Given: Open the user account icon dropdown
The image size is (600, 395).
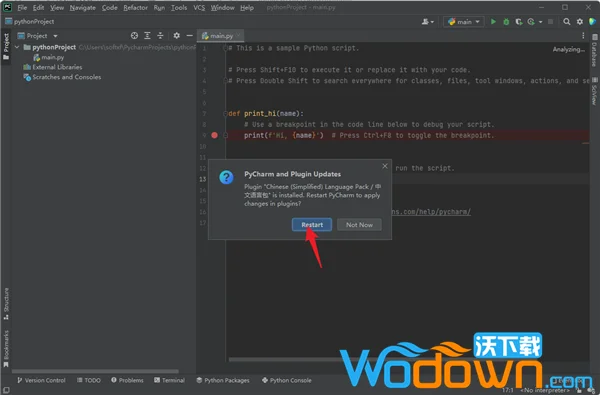Looking at the screenshot, I should tap(427, 22).
